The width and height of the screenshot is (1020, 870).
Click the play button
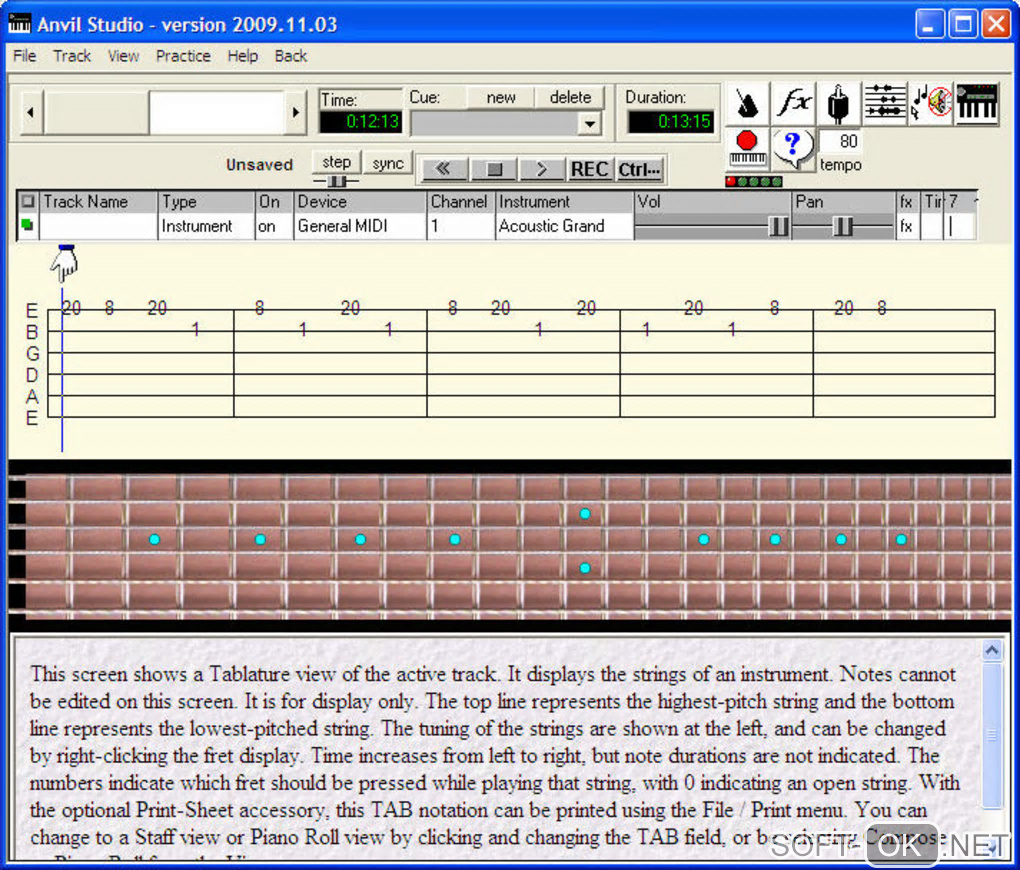tap(542, 169)
